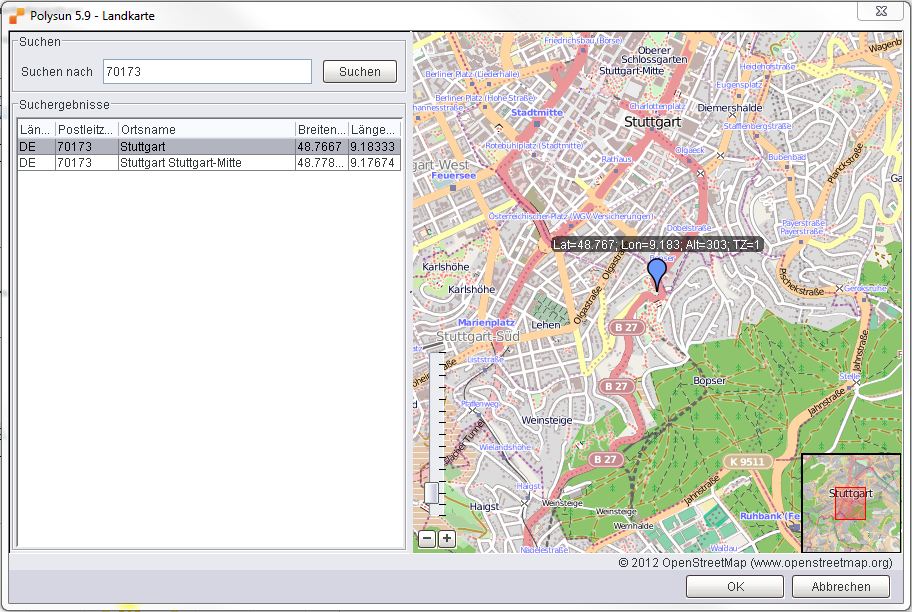This screenshot has width=912, height=612.
Task: Click the blue location pin marker
Action: point(657,272)
